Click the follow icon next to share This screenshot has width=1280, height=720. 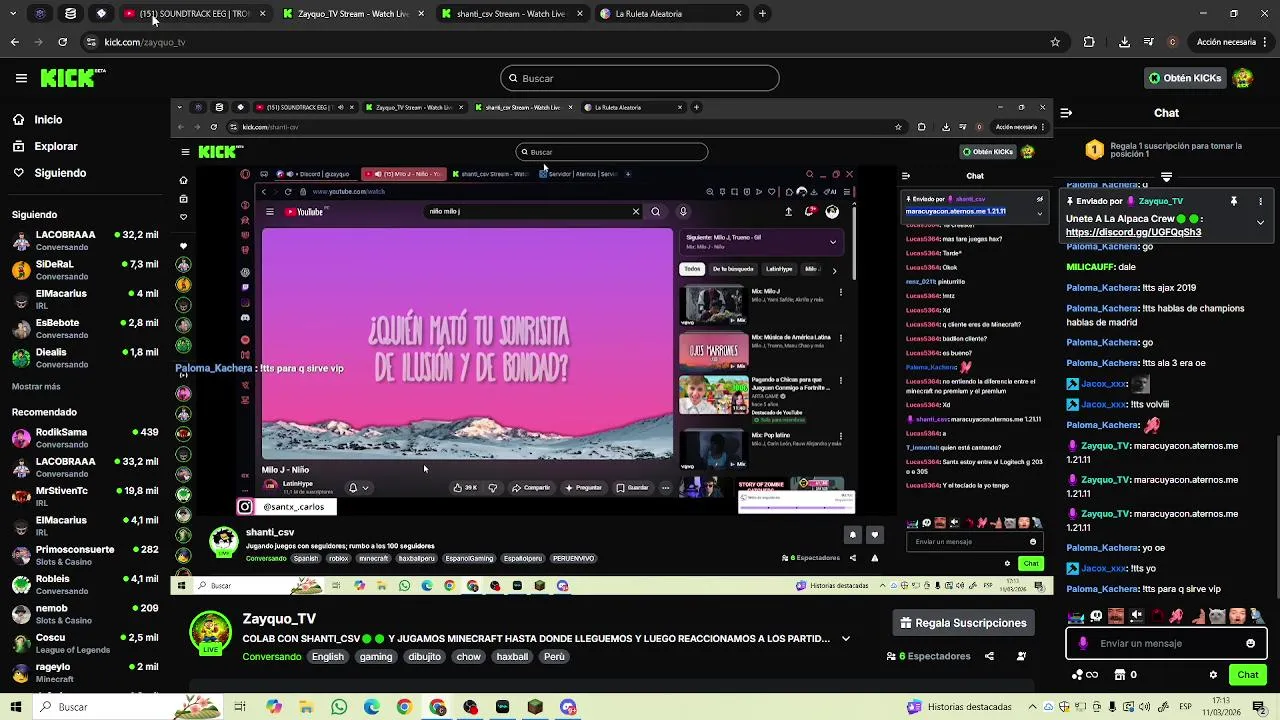1021,656
